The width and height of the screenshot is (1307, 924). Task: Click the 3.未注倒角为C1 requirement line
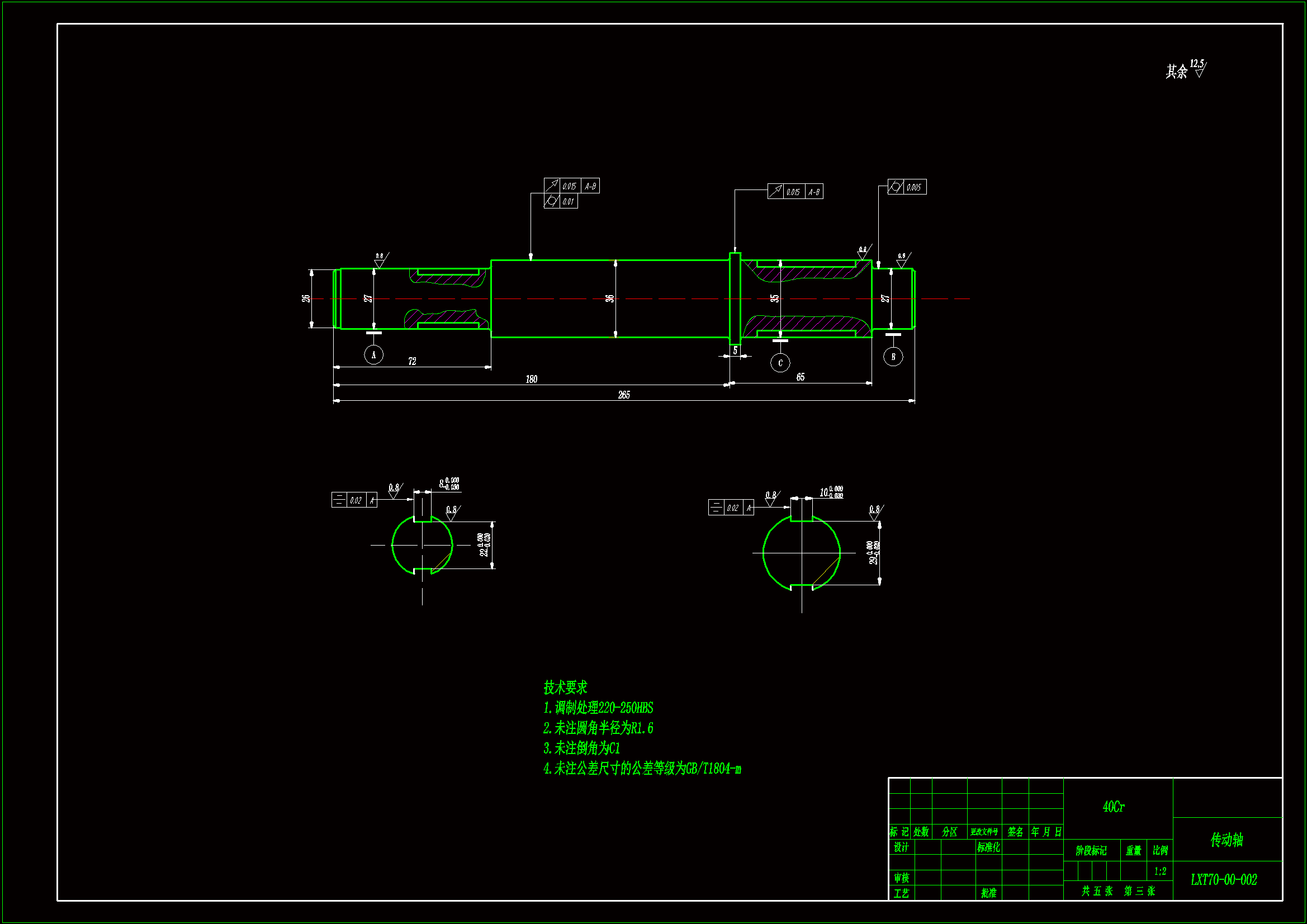coord(582,748)
